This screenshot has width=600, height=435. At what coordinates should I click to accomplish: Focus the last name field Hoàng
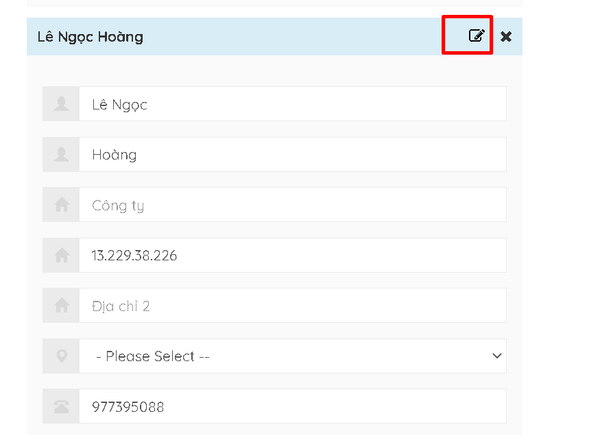293,155
